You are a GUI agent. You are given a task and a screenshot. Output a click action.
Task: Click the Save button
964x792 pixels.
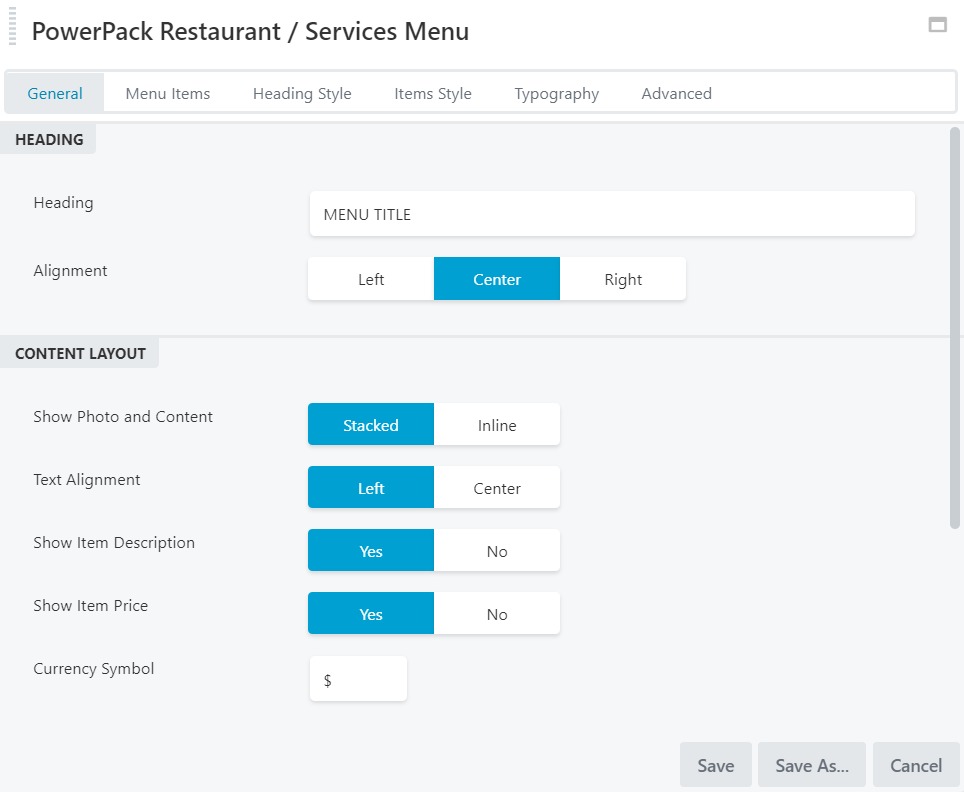coord(716,766)
